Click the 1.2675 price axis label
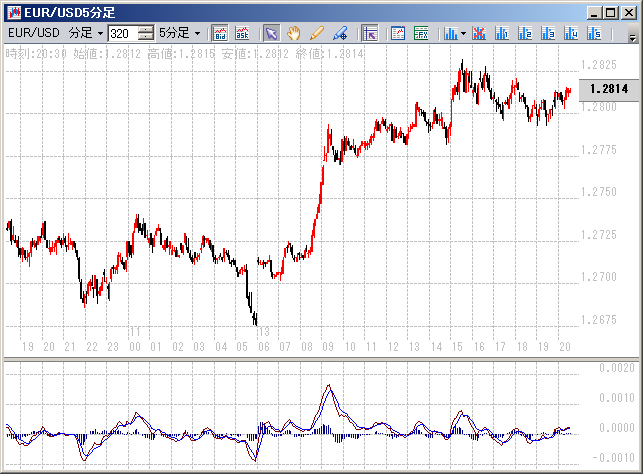The width and height of the screenshot is (643, 474). point(599,319)
